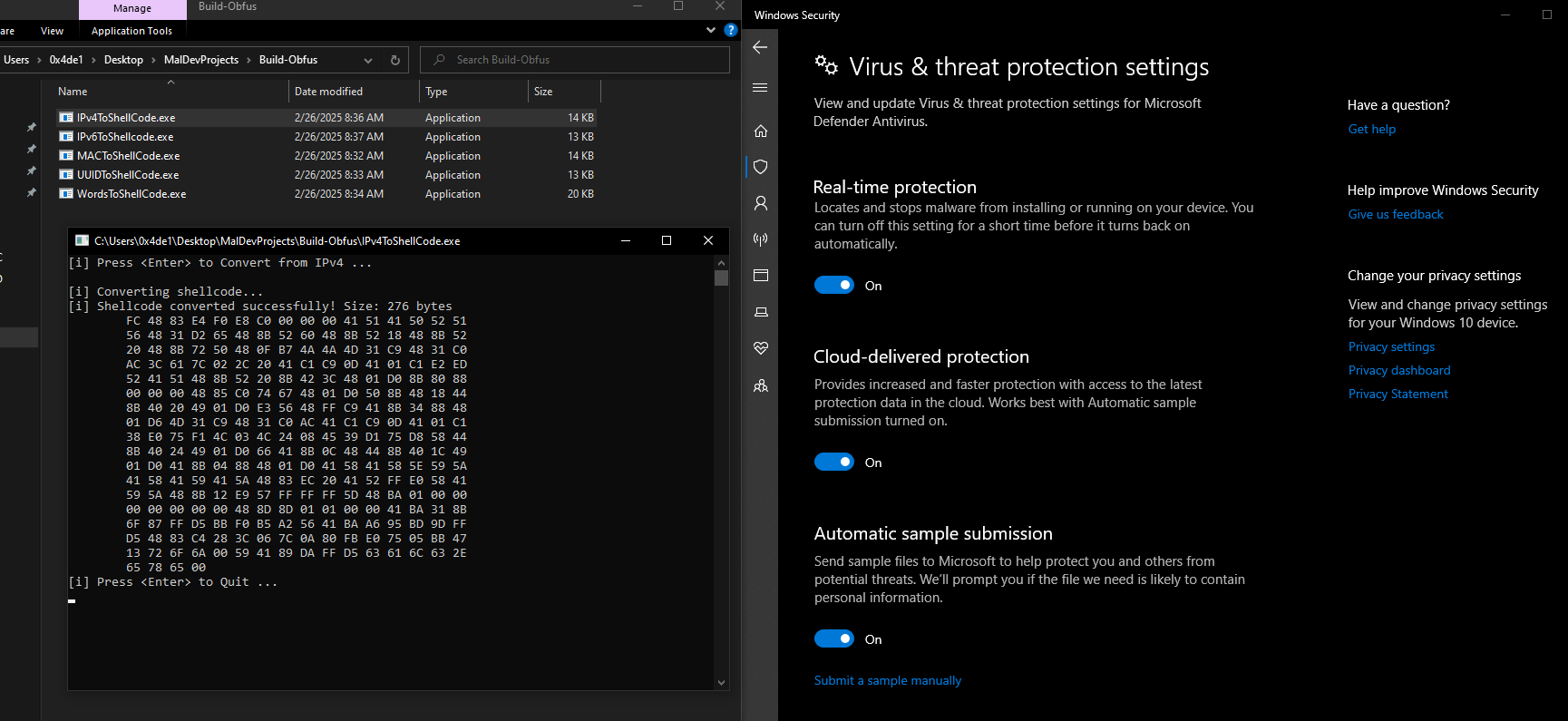Expand the Explorer ribbon chevron

(x=711, y=30)
